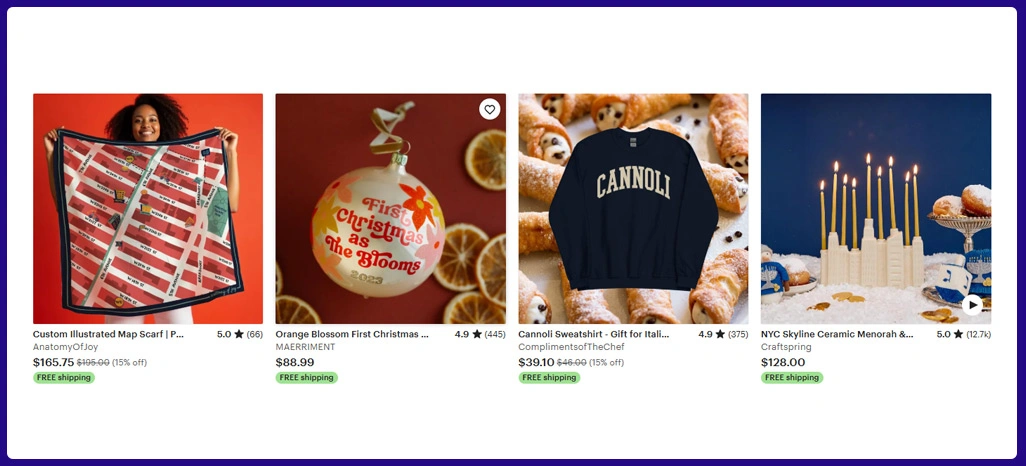Image resolution: width=1026 pixels, height=466 pixels.
Task: Click the scarf's 5.0 star rating
Action: pyautogui.click(x=239, y=334)
